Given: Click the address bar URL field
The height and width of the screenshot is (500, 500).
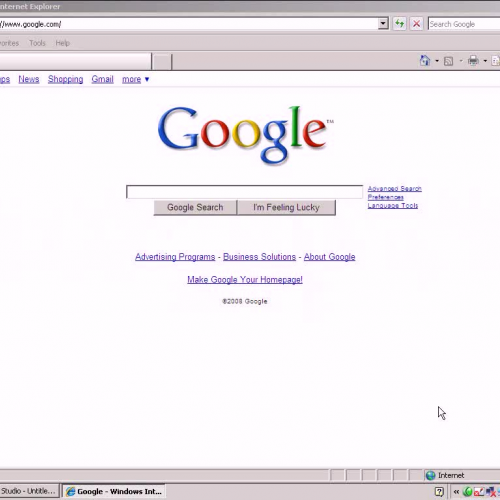Looking at the screenshot, I should (x=189, y=24).
